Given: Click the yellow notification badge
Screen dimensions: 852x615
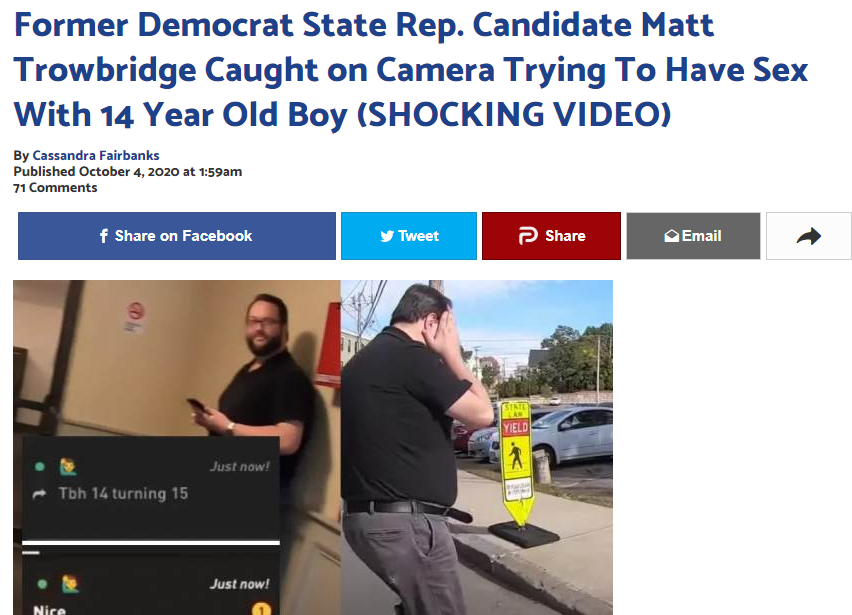Looking at the screenshot, I should pos(261,610).
